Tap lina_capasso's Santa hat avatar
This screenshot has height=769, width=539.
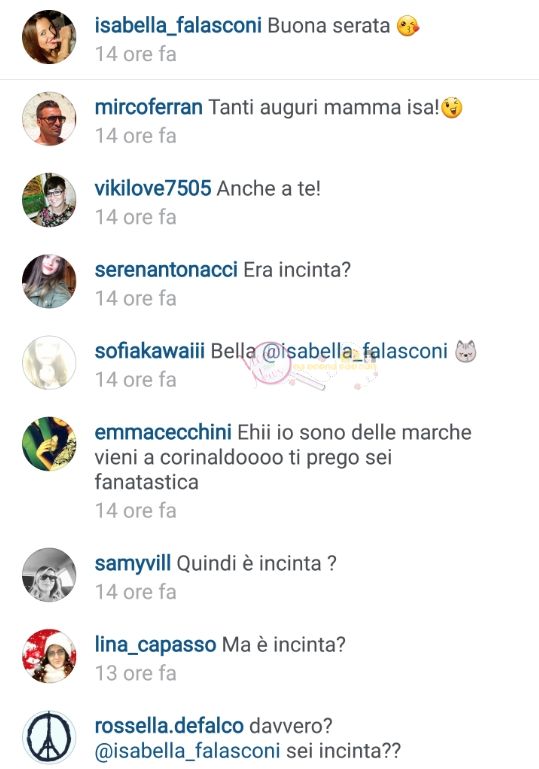[x=49, y=656]
